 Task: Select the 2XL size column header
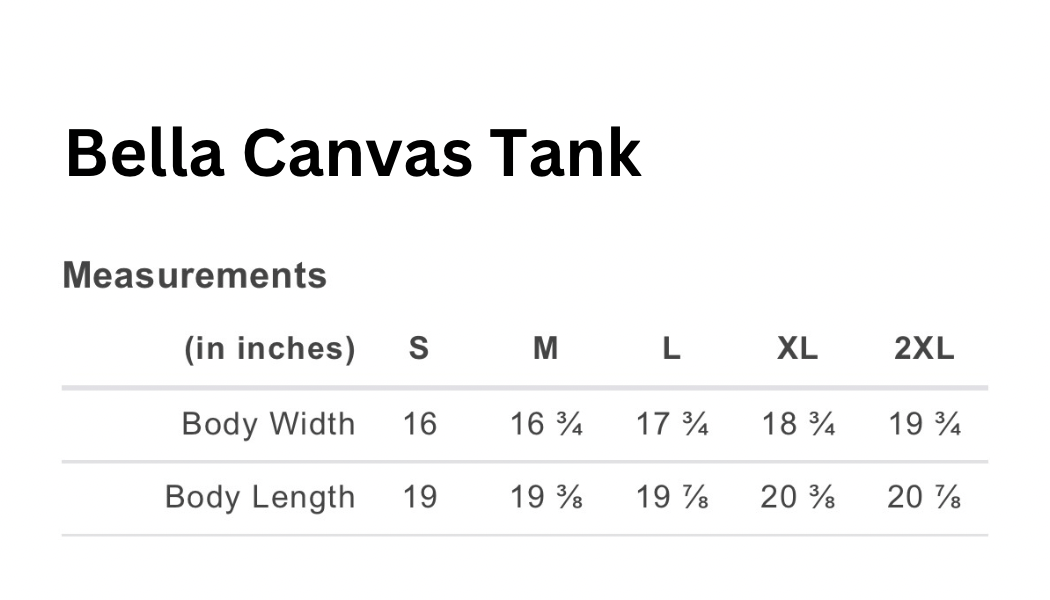(924, 348)
